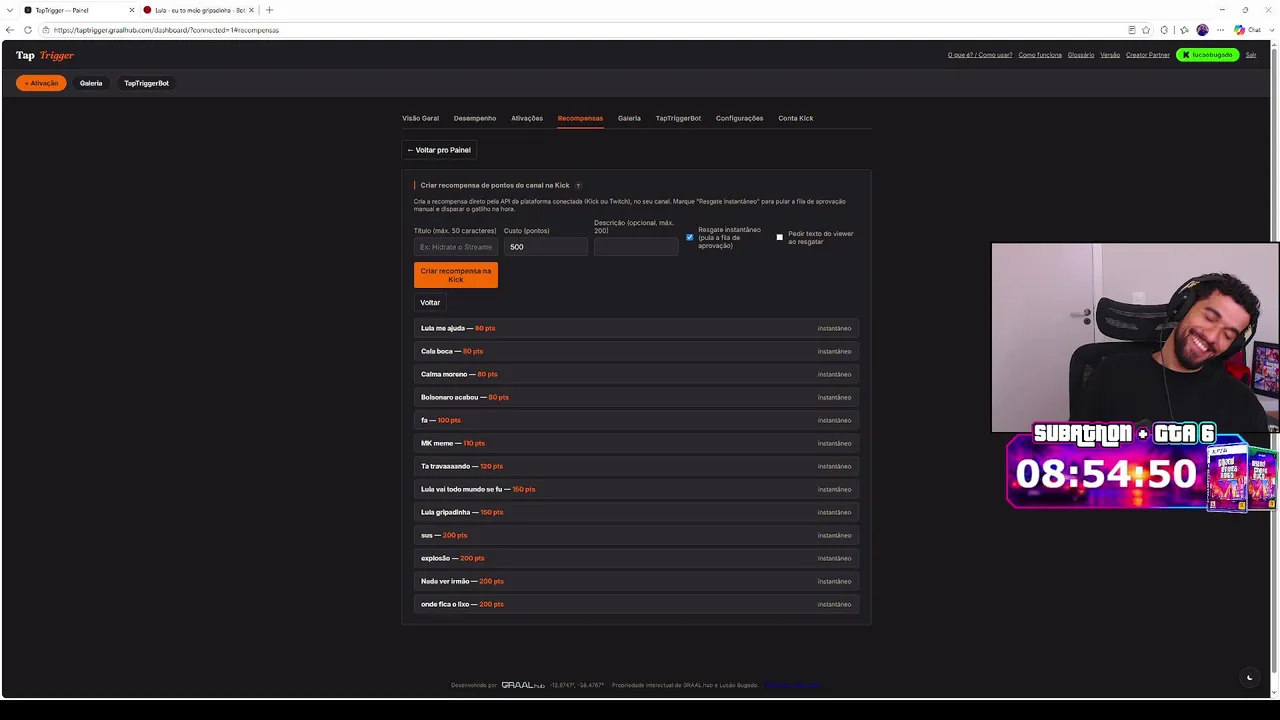Go to the Ativações tab
Viewport: 1280px width, 720px height.
click(527, 118)
